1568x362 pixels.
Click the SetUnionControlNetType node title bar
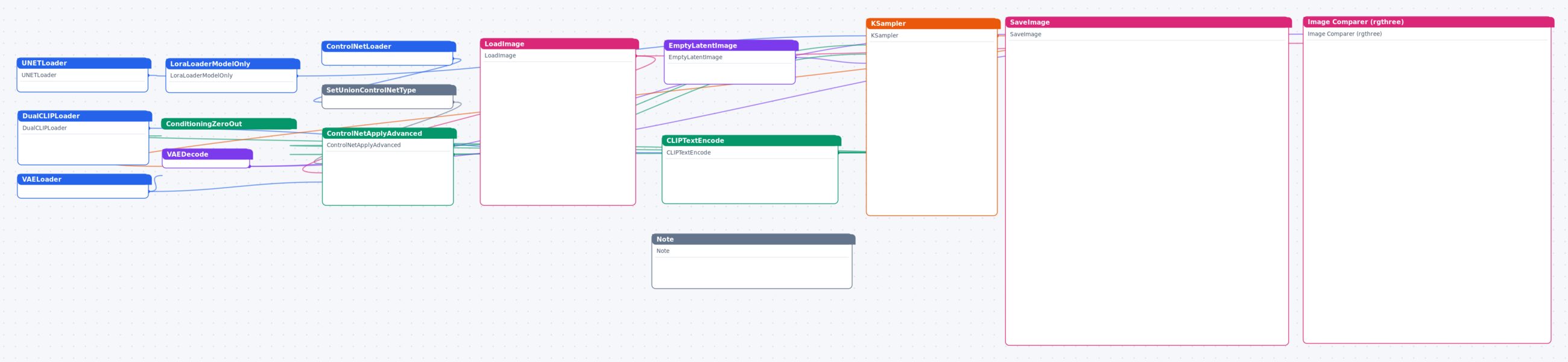pos(389,90)
